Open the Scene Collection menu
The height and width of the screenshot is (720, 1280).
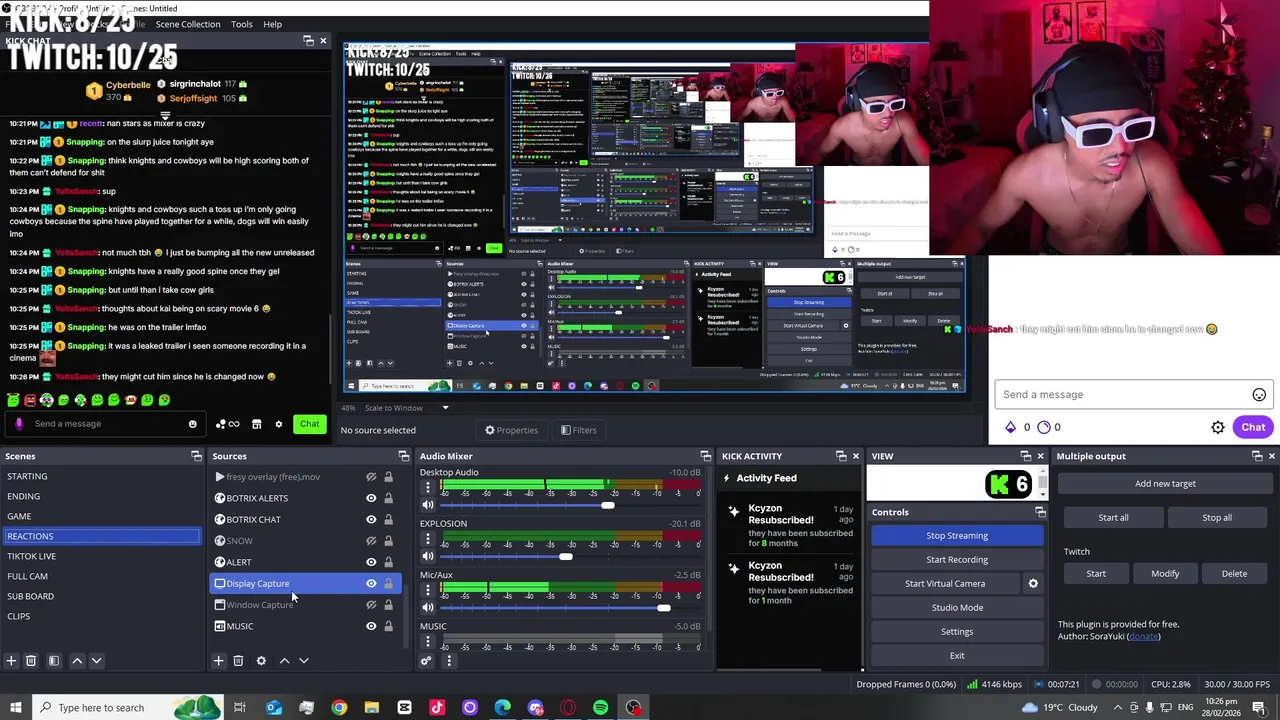188,24
